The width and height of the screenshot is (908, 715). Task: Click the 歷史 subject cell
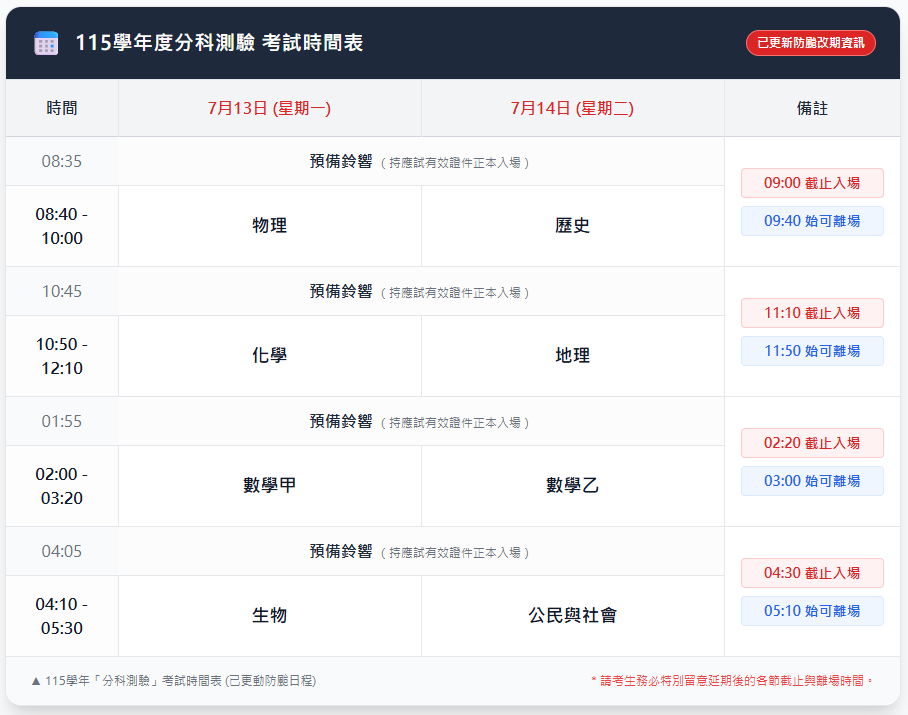[x=573, y=226]
